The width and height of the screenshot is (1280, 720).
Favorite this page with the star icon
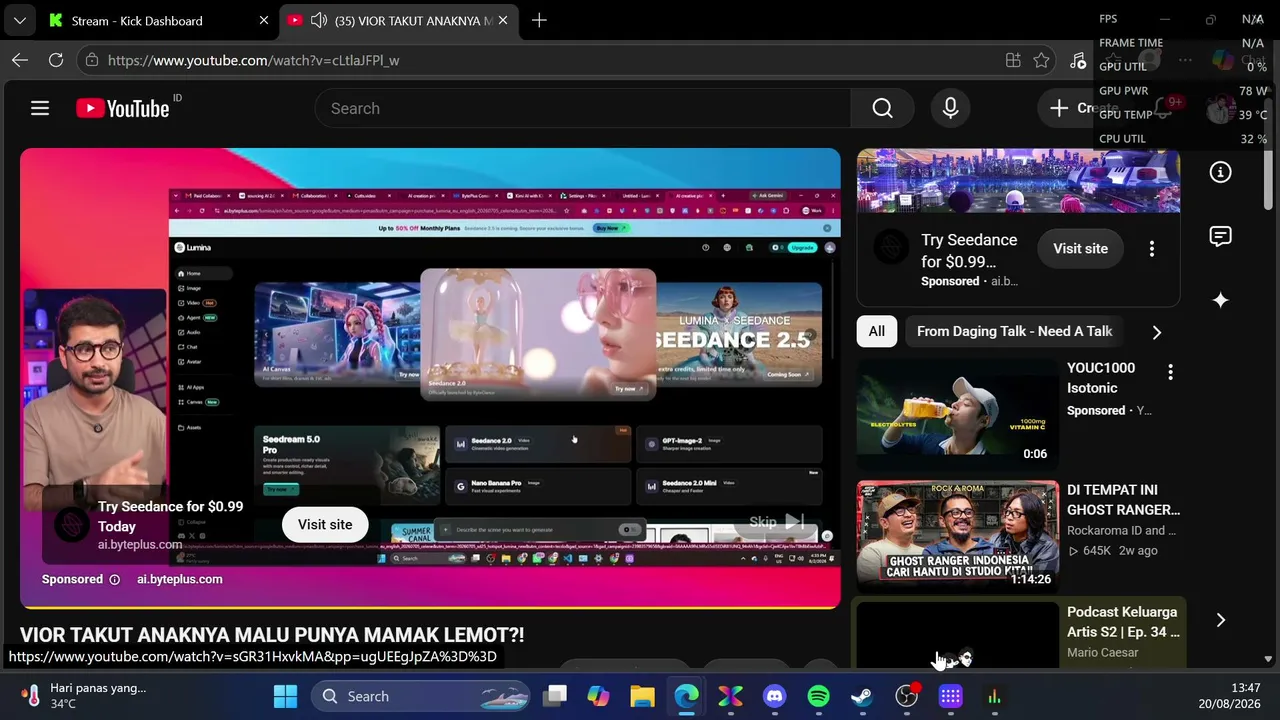click(x=1041, y=60)
